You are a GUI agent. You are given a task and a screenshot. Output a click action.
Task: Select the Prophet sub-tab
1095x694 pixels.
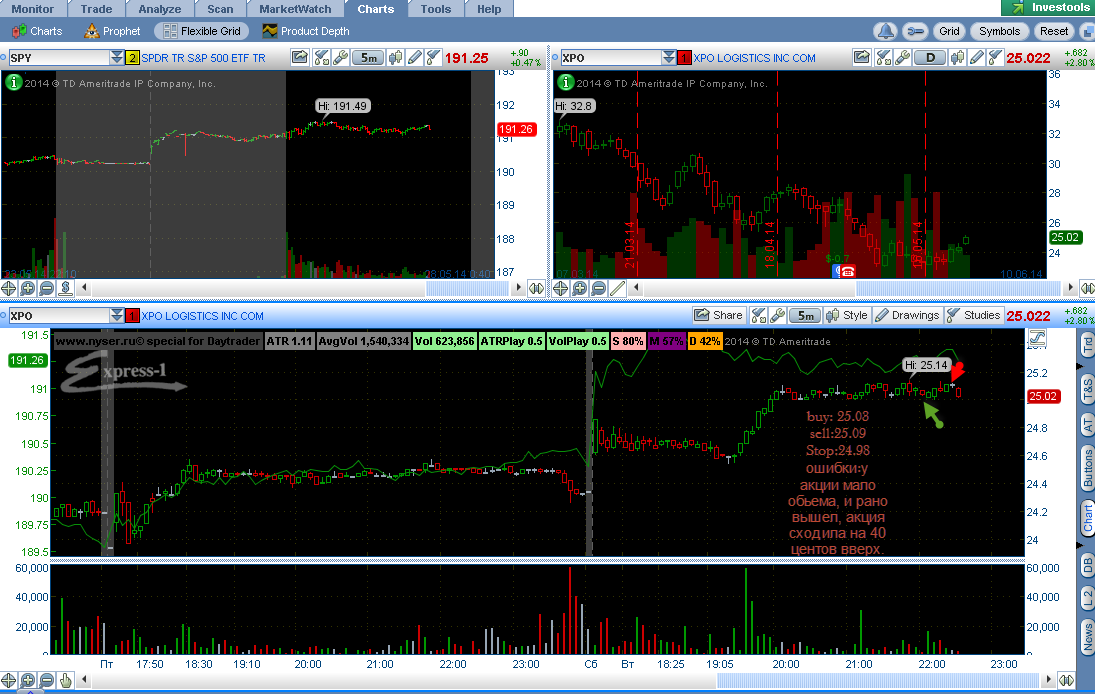point(112,31)
